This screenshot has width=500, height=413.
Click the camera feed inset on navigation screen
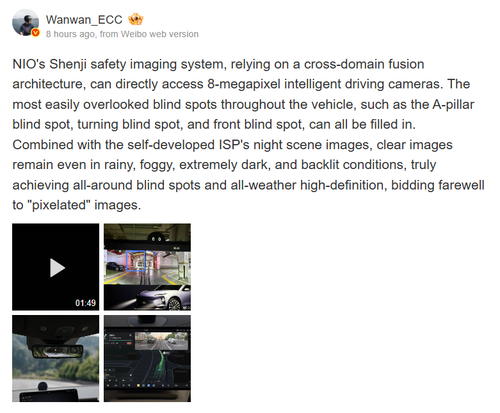tap(161, 341)
